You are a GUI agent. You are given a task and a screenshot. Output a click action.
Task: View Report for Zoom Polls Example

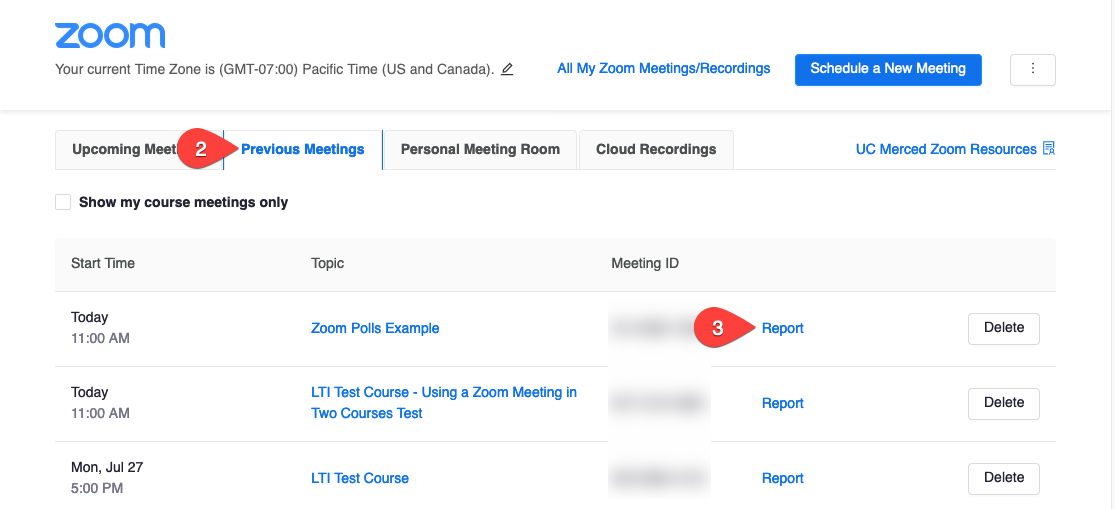pos(783,328)
